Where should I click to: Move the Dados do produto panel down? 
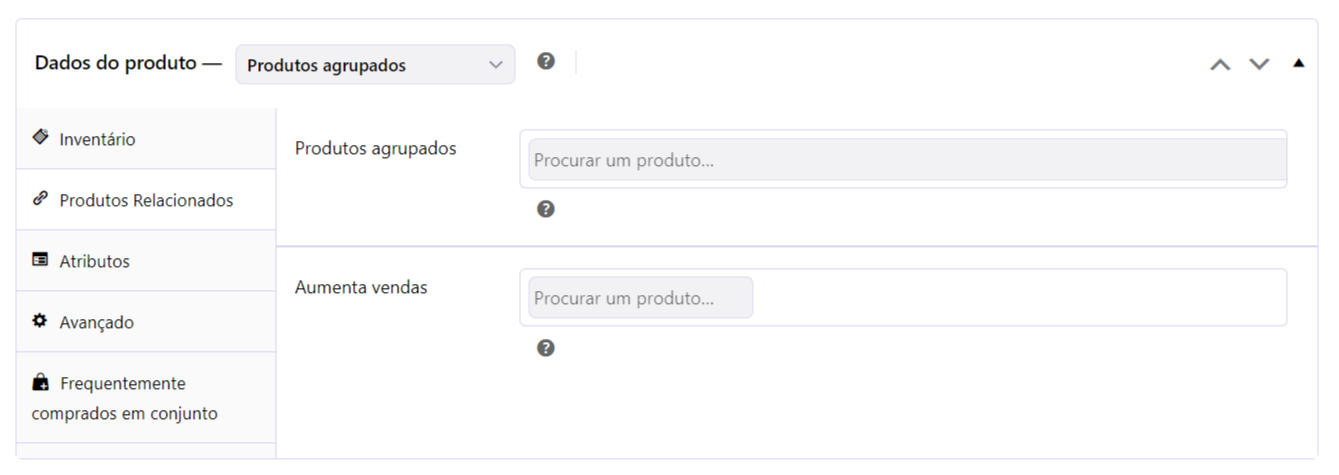pos(1259,64)
